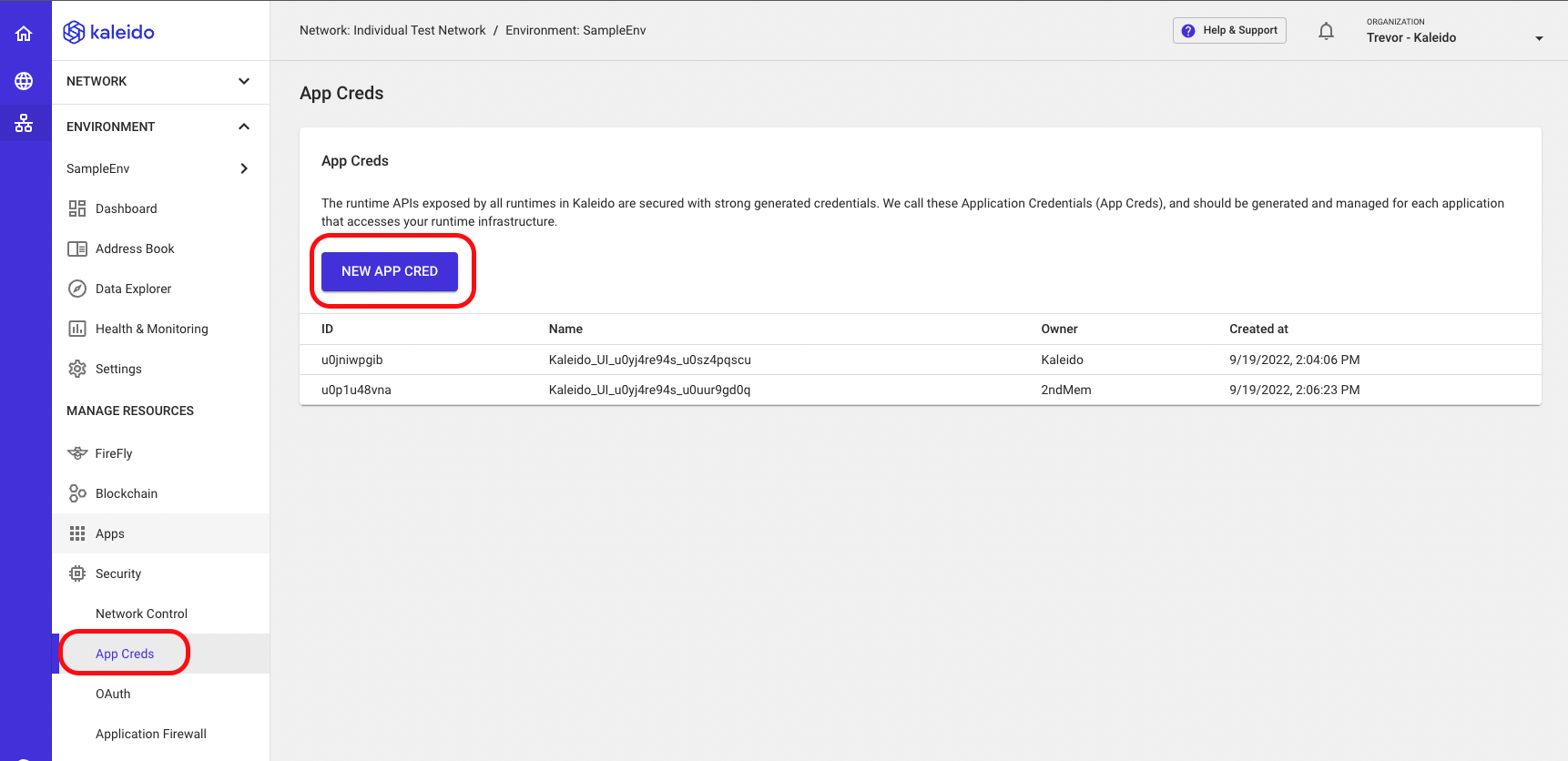The image size is (1568, 761).
Task: Open the Dashboard grid icon
Action: click(x=77, y=208)
